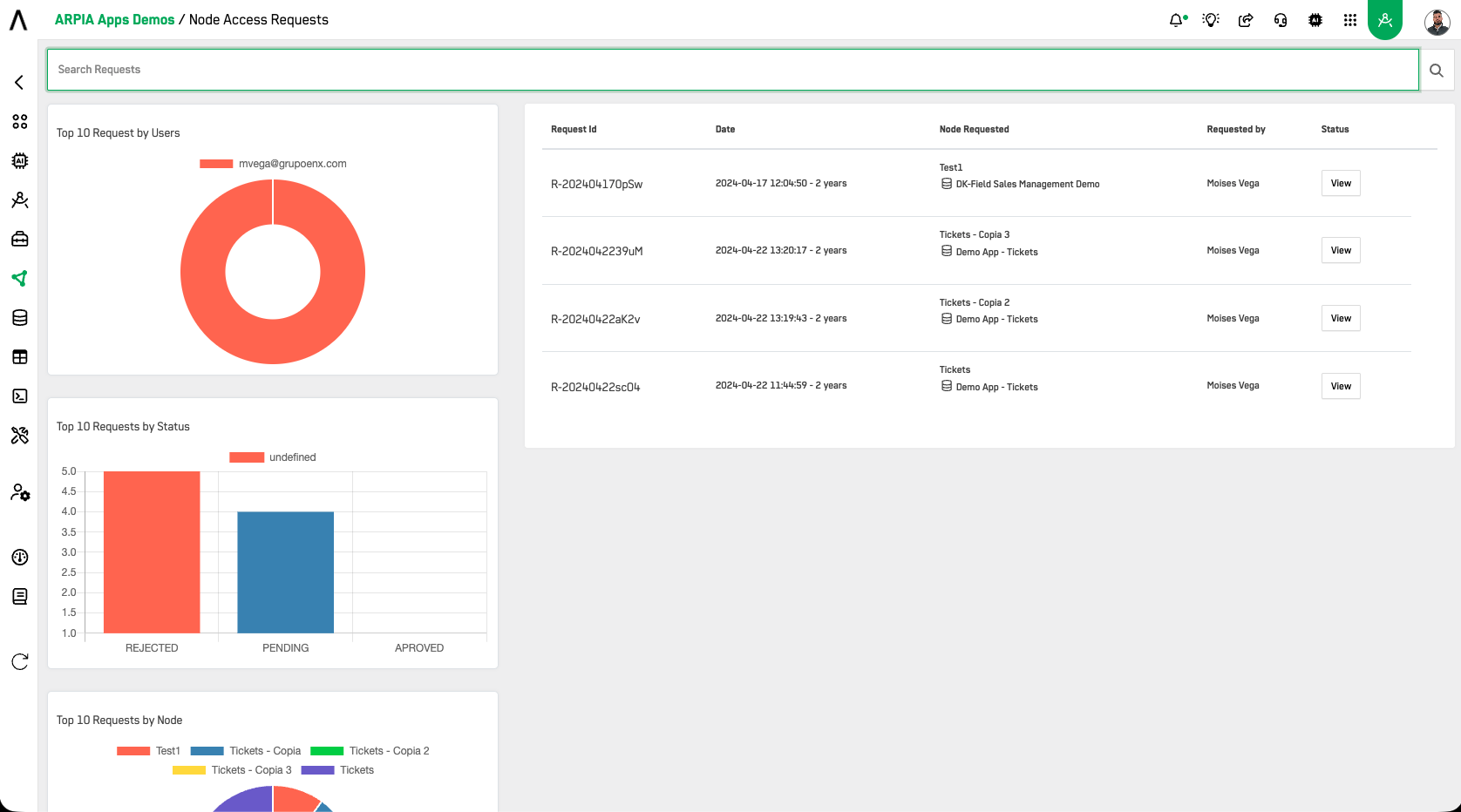Viewport: 1461px width, 812px height.
Task: Open the user profile avatar
Action: [1437, 22]
